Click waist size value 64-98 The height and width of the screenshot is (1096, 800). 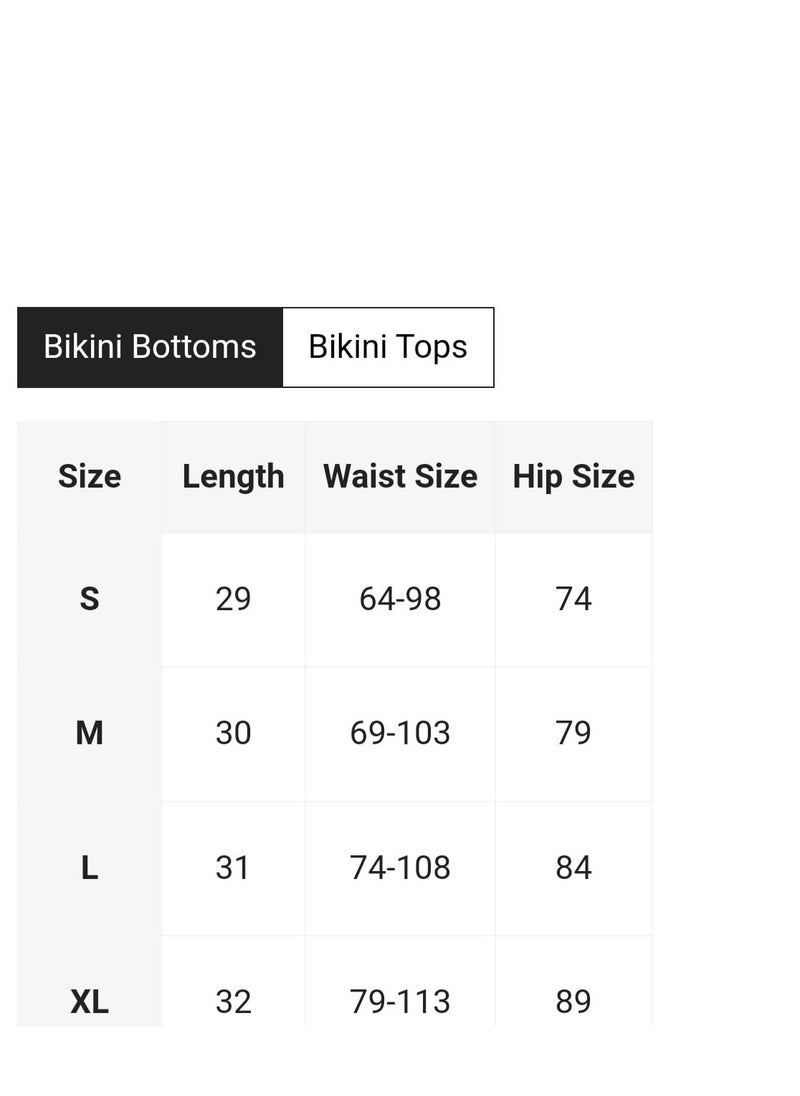click(x=400, y=600)
